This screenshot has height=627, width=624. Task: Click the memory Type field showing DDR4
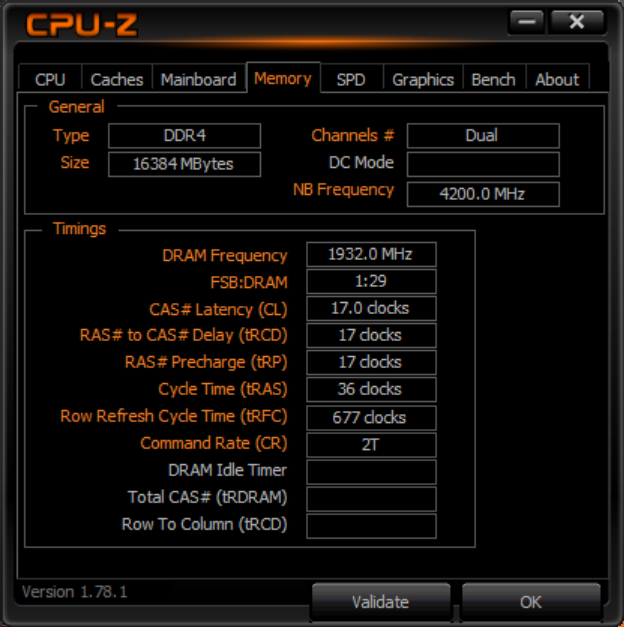point(184,136)
